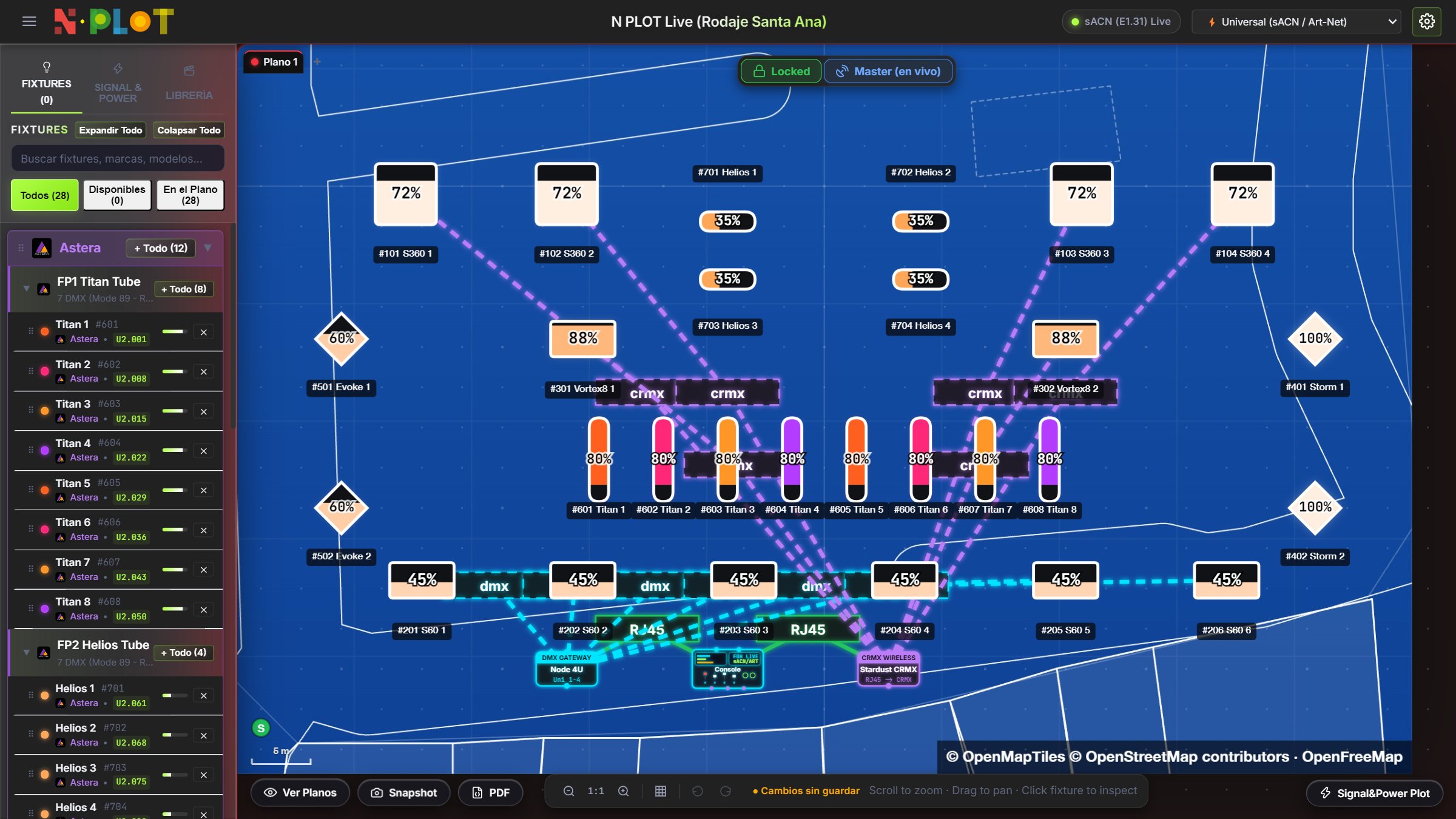Click the redo icon
The width and height of the screenshot is (1456, 819).
(726, 791)
